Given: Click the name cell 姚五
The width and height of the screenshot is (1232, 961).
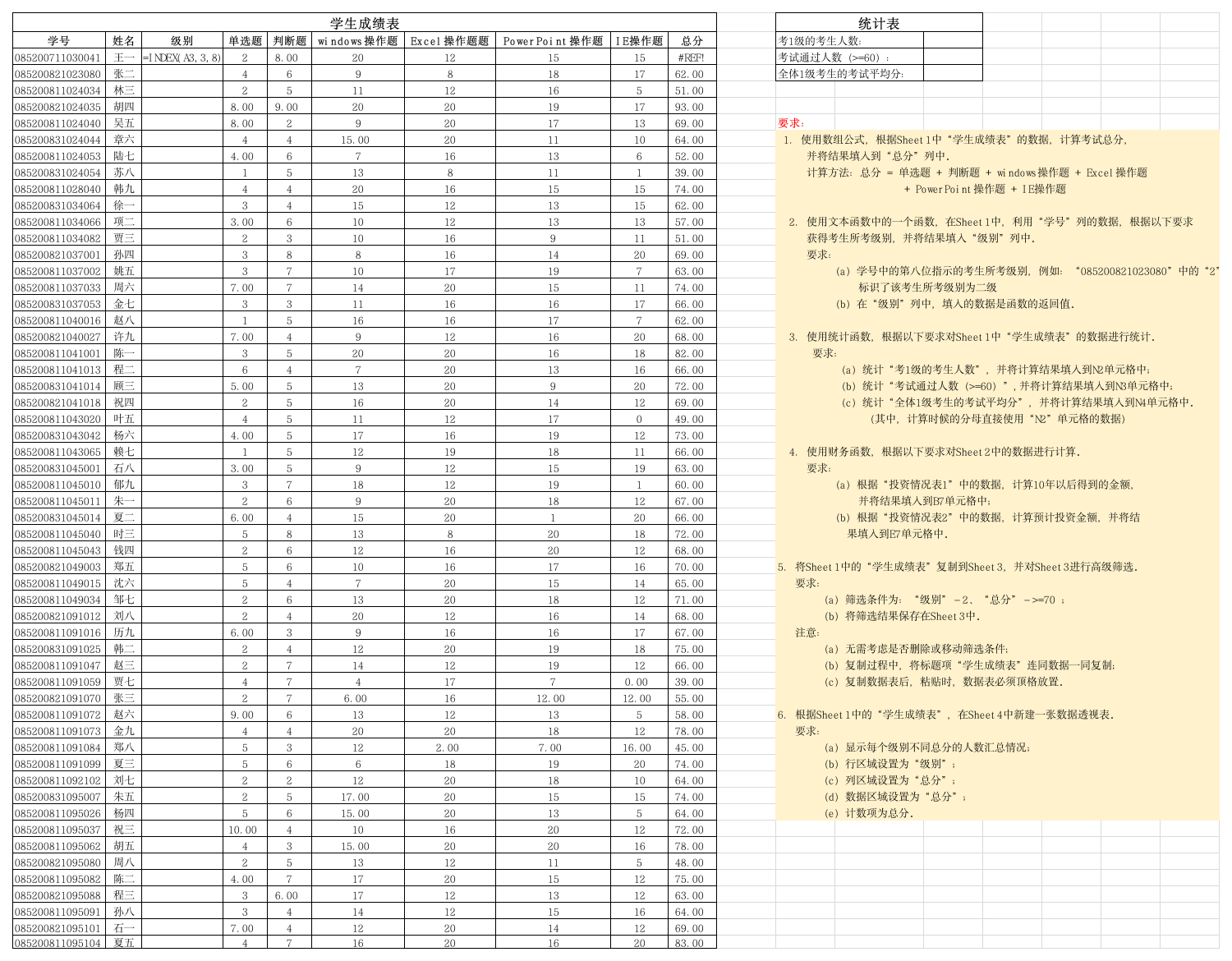Looking at the screenshot, I should point(123,271).
